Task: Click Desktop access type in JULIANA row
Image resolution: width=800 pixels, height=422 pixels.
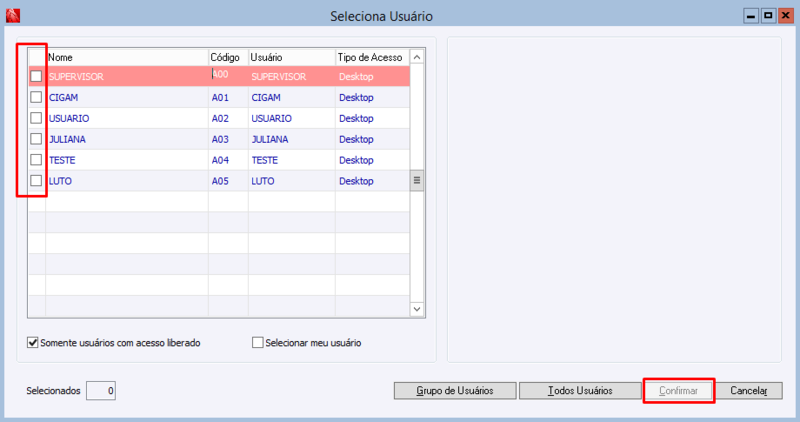Action: pyautogui.click(x=372, y=139)
